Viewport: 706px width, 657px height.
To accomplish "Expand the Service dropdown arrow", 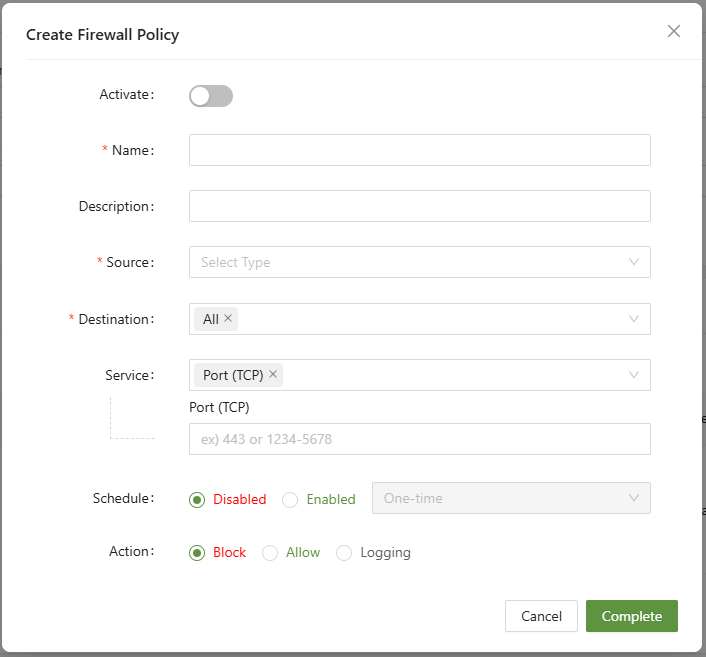I will click(x=634, y=375).
